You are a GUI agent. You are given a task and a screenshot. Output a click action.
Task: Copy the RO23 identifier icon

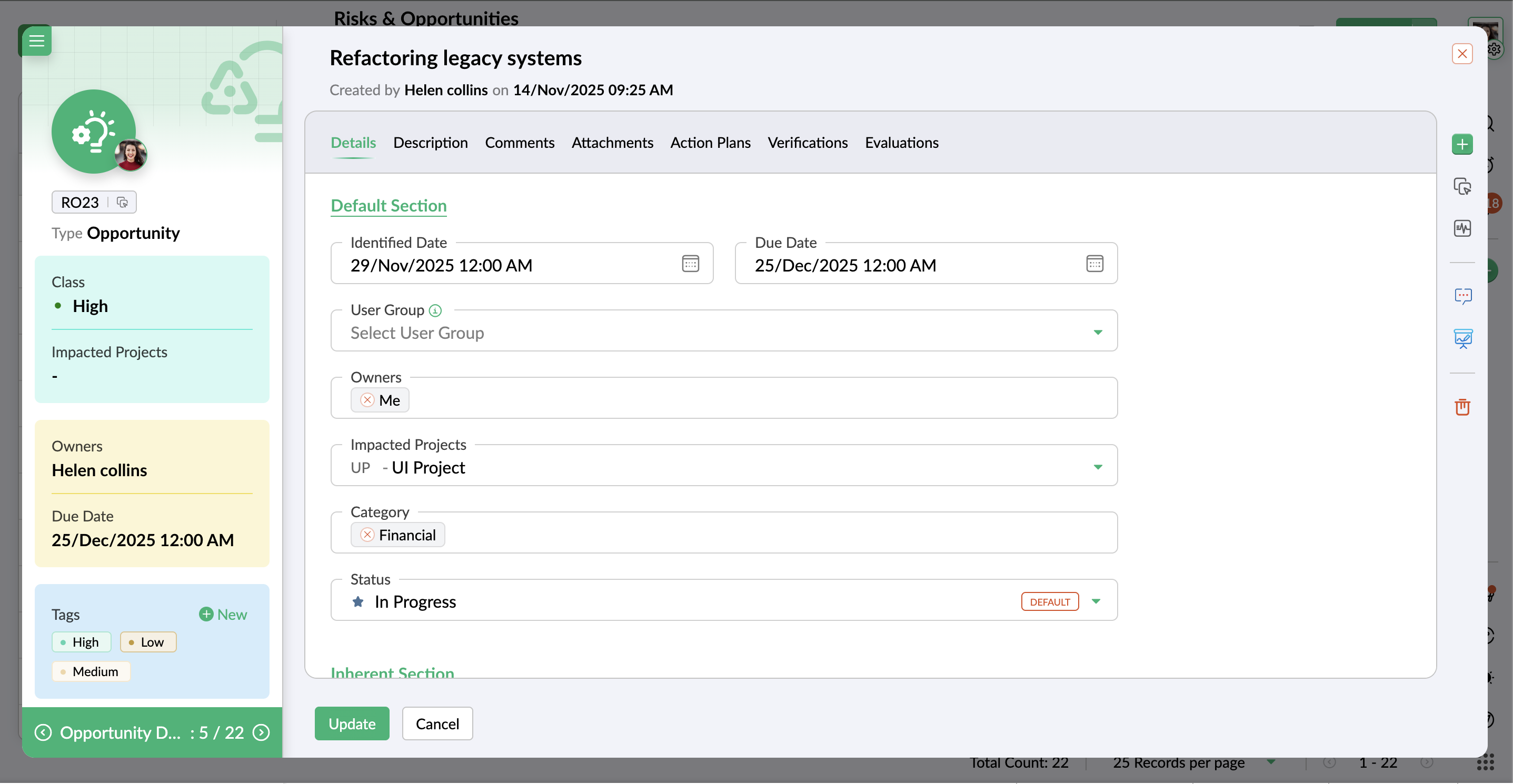point(122,203)
